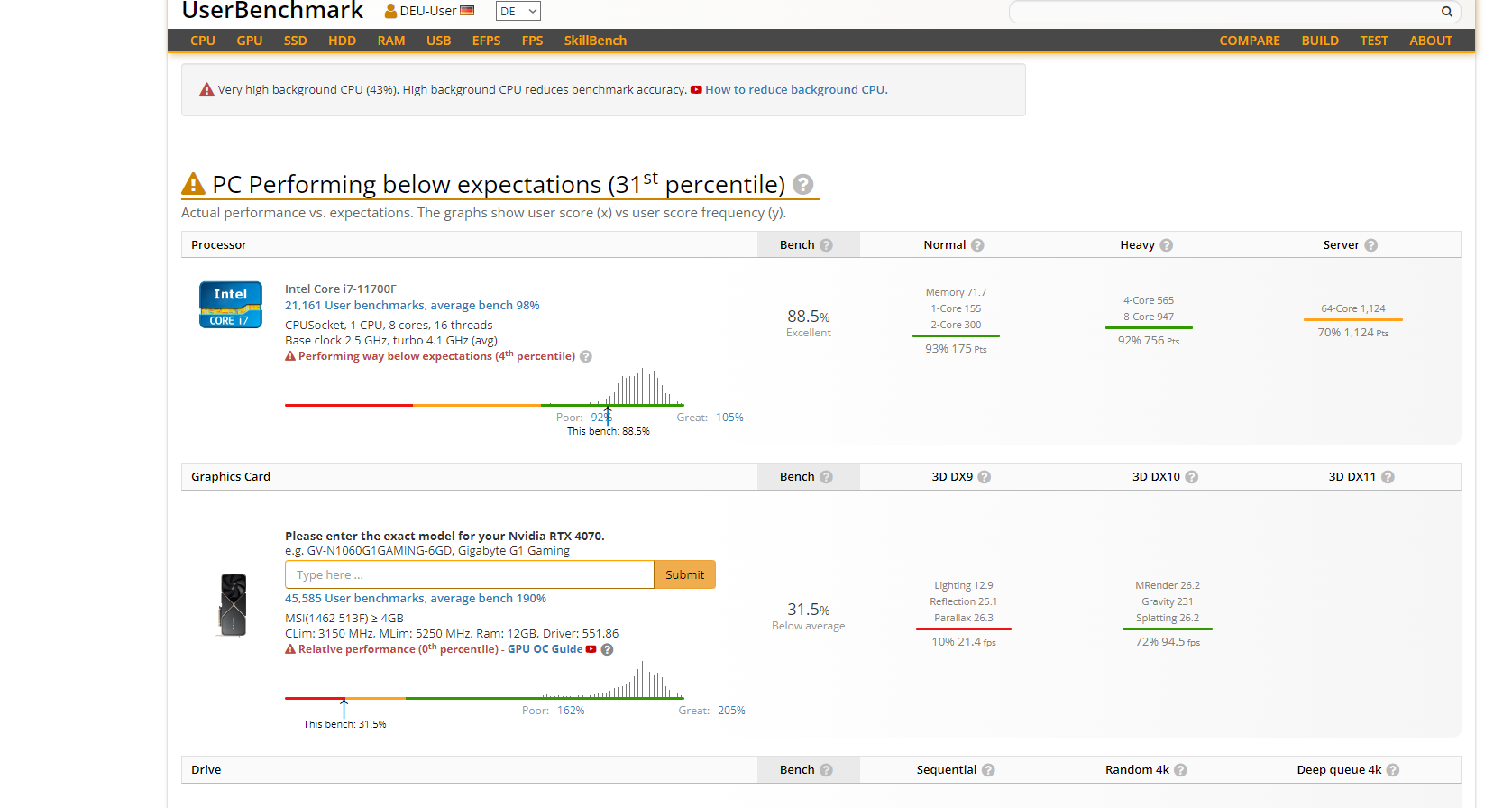Click GPU Poor 162% value

571,711
